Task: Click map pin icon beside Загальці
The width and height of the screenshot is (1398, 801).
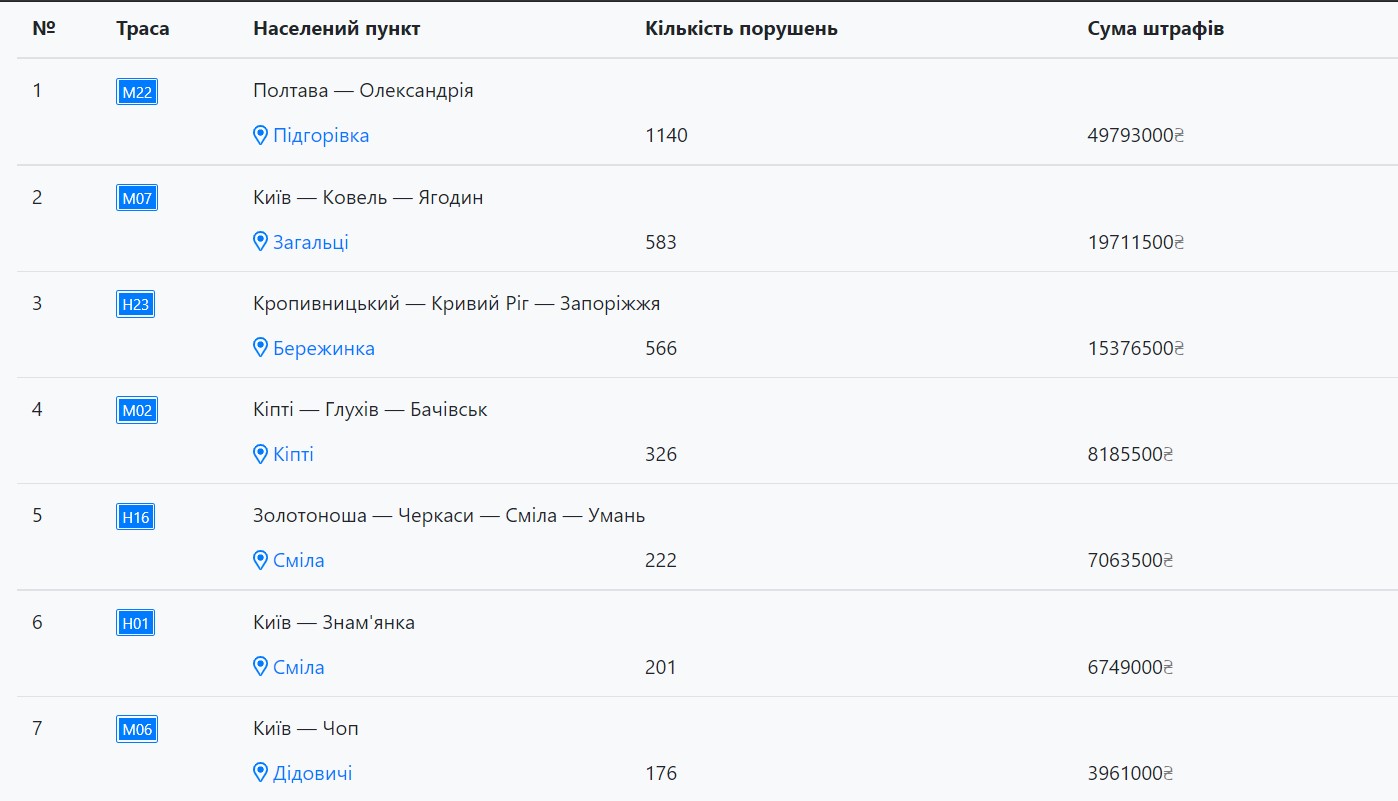Action: pos(261,242)
